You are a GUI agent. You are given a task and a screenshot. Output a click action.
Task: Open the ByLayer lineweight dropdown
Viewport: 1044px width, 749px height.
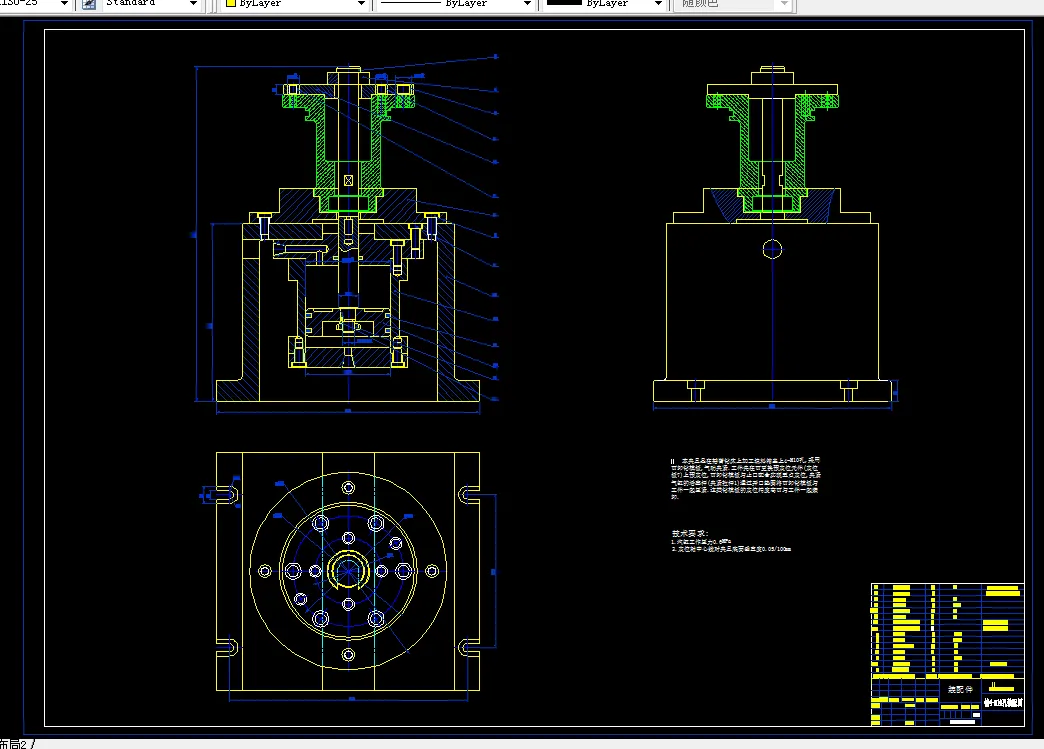[x=658, y=3]
